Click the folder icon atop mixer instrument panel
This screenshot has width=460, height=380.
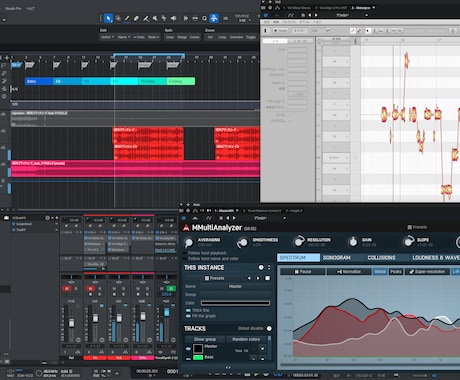pyautogui.click(x=6, y=218)
